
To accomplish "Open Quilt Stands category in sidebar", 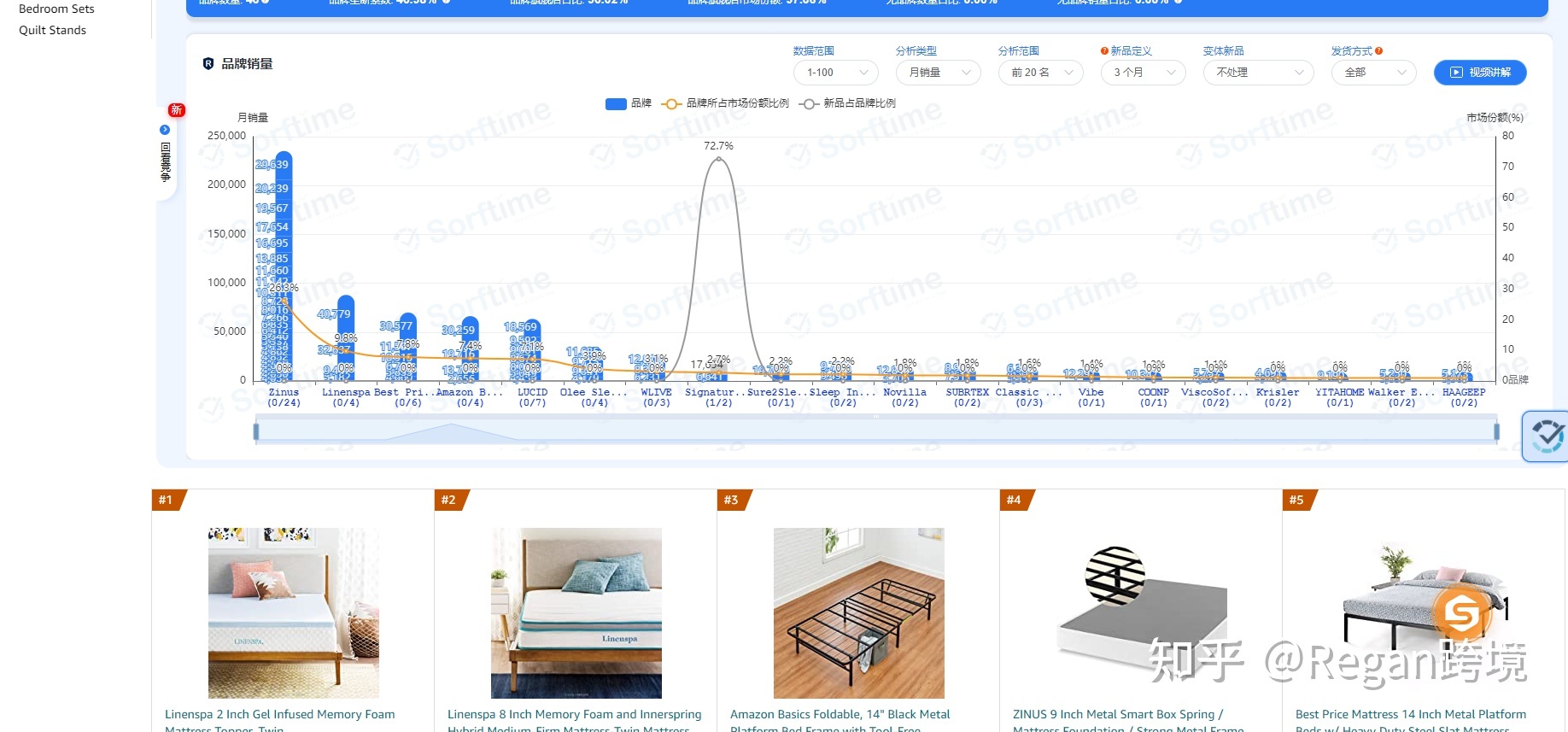I will pyautogui.click(x=52, y=30).
